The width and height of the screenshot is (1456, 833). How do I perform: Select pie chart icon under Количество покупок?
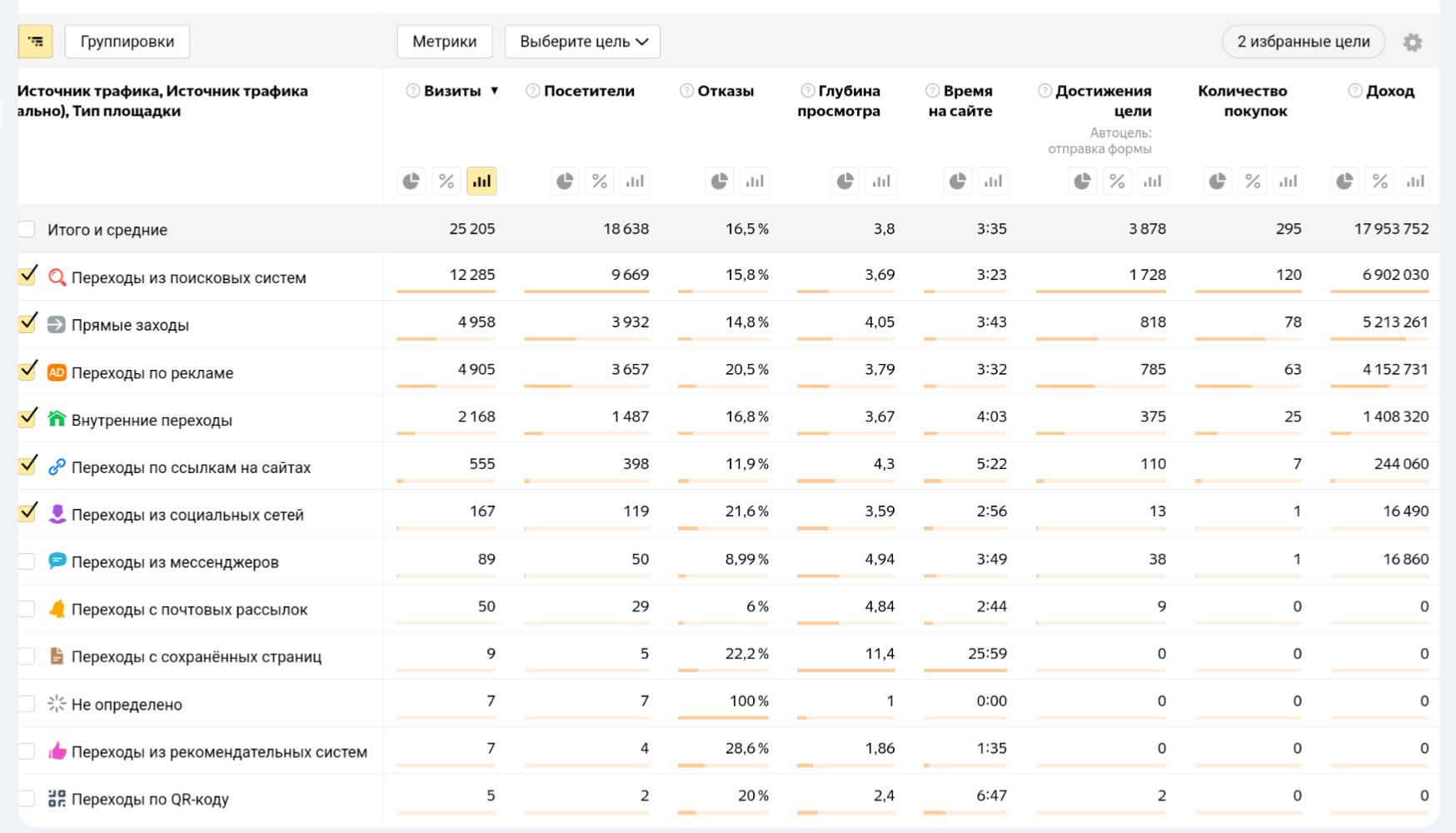1217,182
